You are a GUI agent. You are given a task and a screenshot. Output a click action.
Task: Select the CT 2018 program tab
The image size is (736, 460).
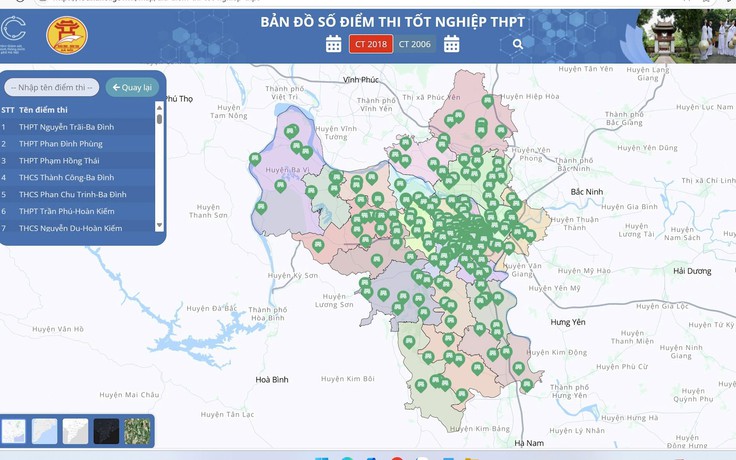pyautogui.click(x=371, y=44)
